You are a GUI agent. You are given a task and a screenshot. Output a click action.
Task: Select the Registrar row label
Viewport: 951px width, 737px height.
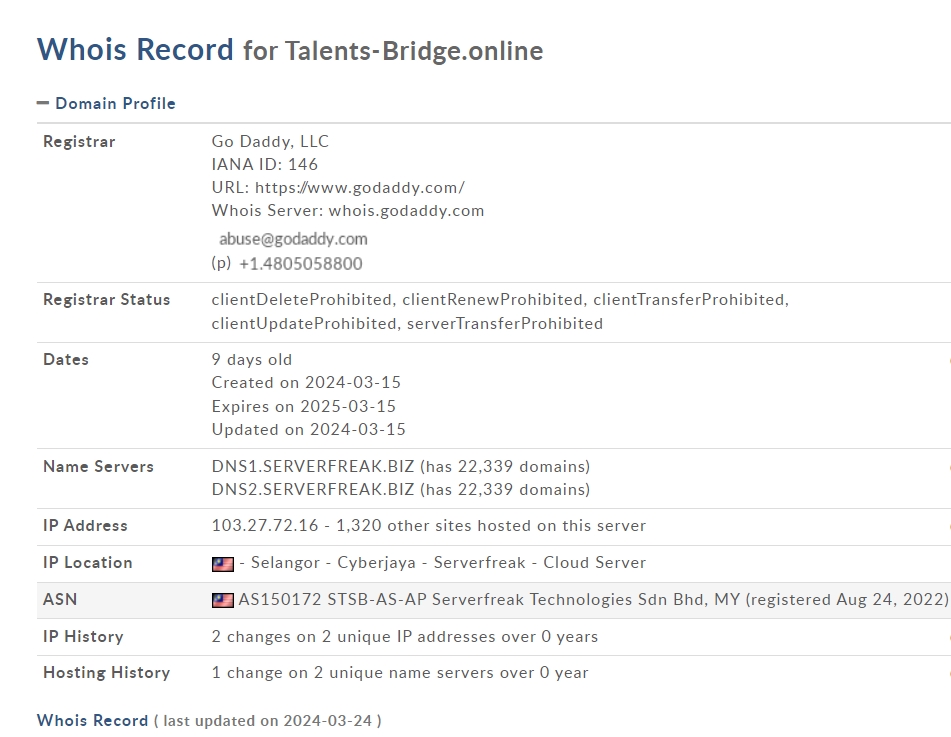point(79,141)
